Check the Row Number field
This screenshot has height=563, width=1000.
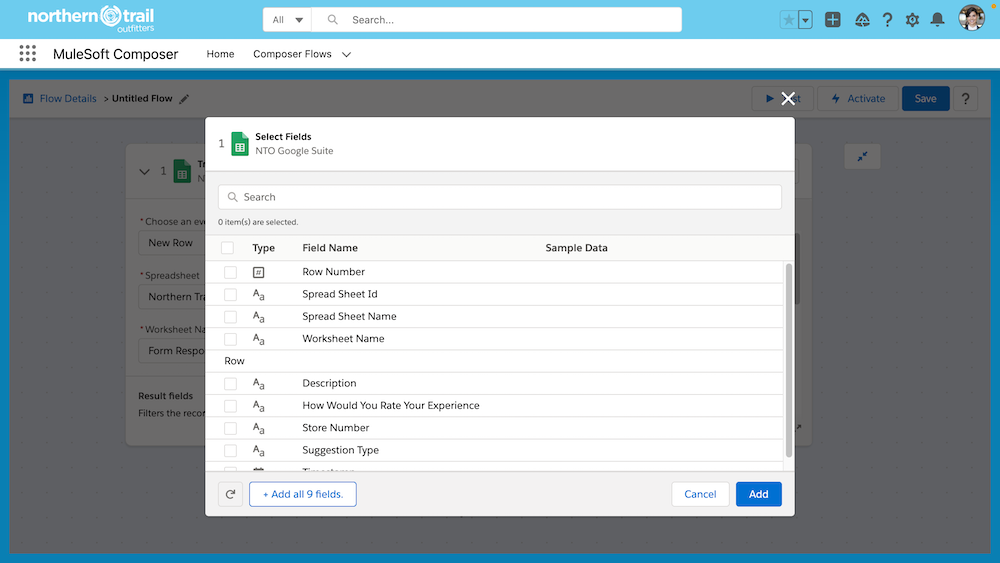pyautogui.click(x=230, y=272)
